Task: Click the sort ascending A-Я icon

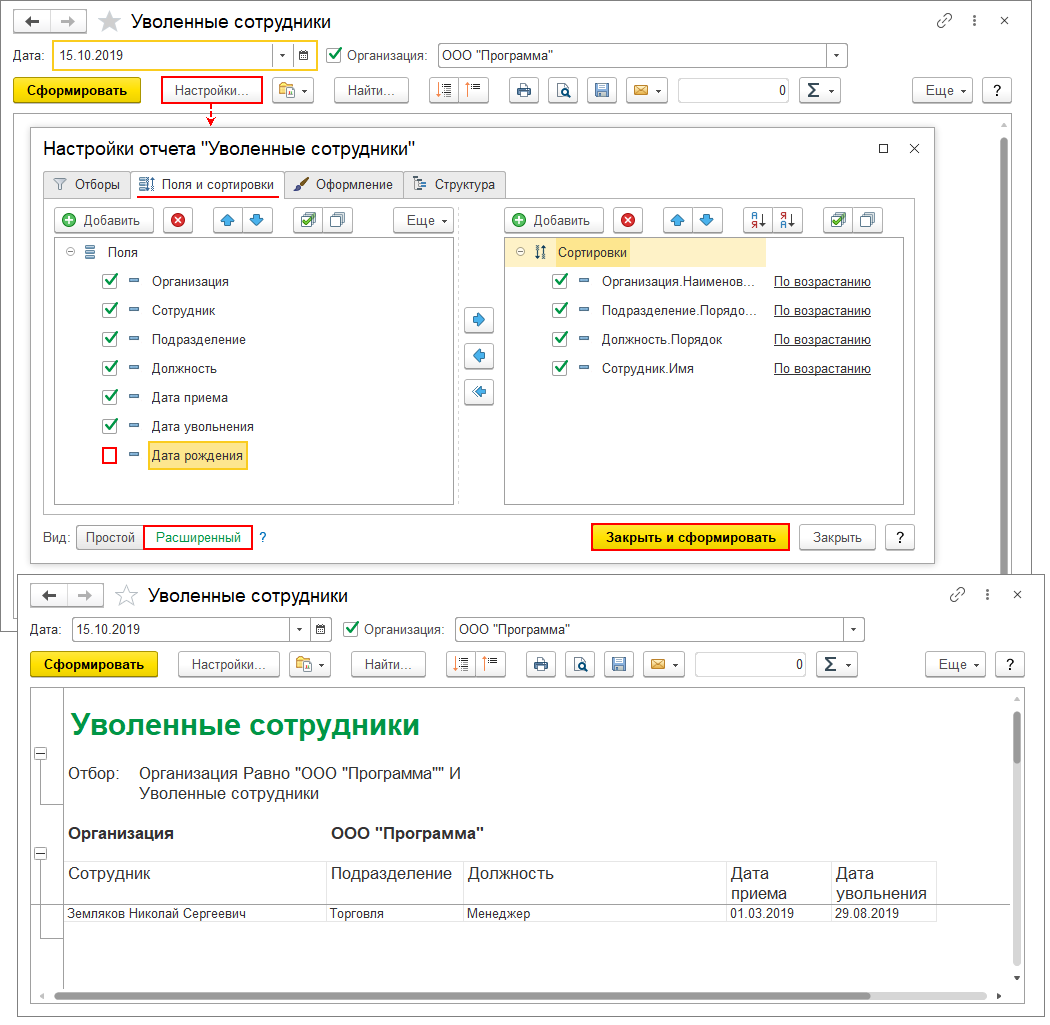Action: 758,220
